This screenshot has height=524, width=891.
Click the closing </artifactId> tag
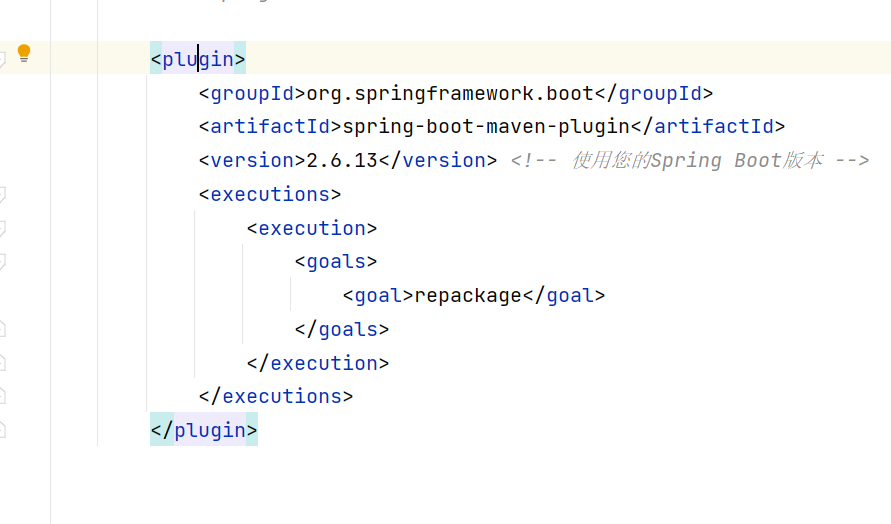pyautogui.click(x=707, y=127)
